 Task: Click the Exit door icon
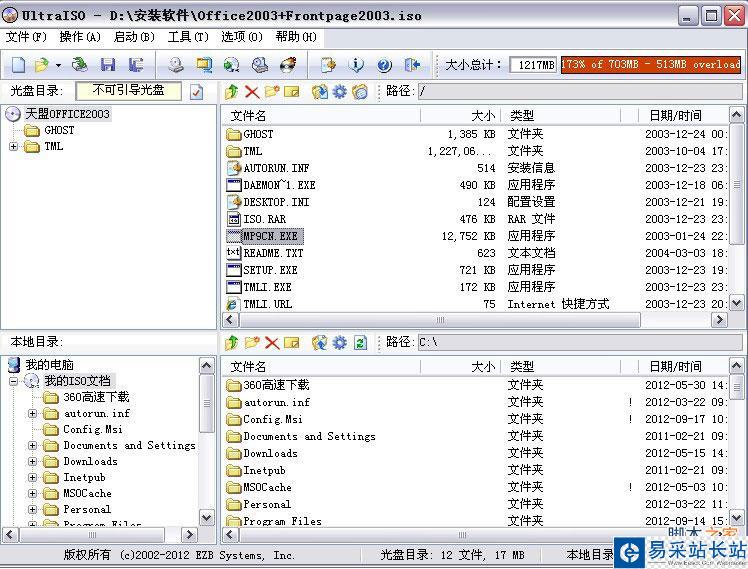412,64
